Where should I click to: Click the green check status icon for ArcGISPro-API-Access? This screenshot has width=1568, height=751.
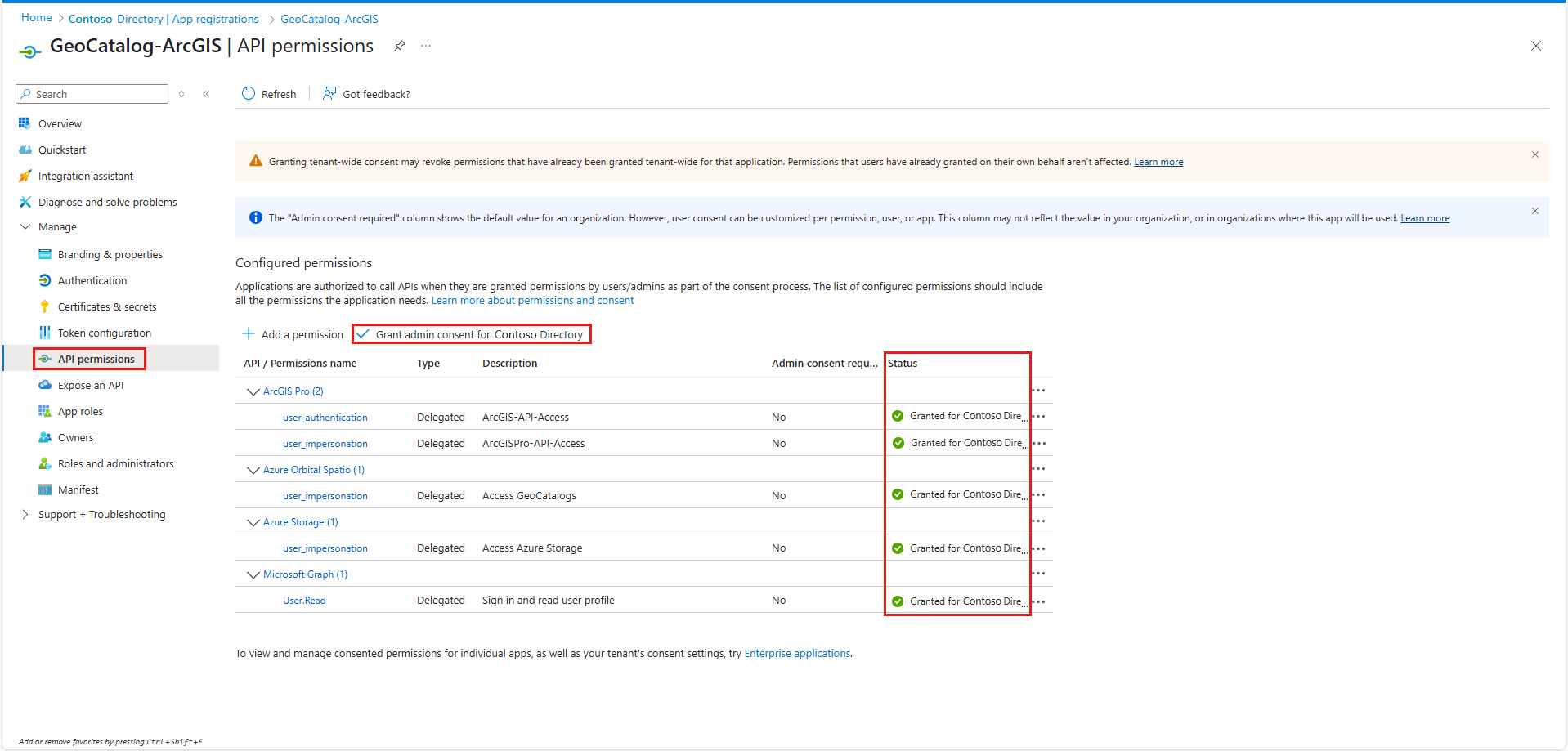[898, 443]
